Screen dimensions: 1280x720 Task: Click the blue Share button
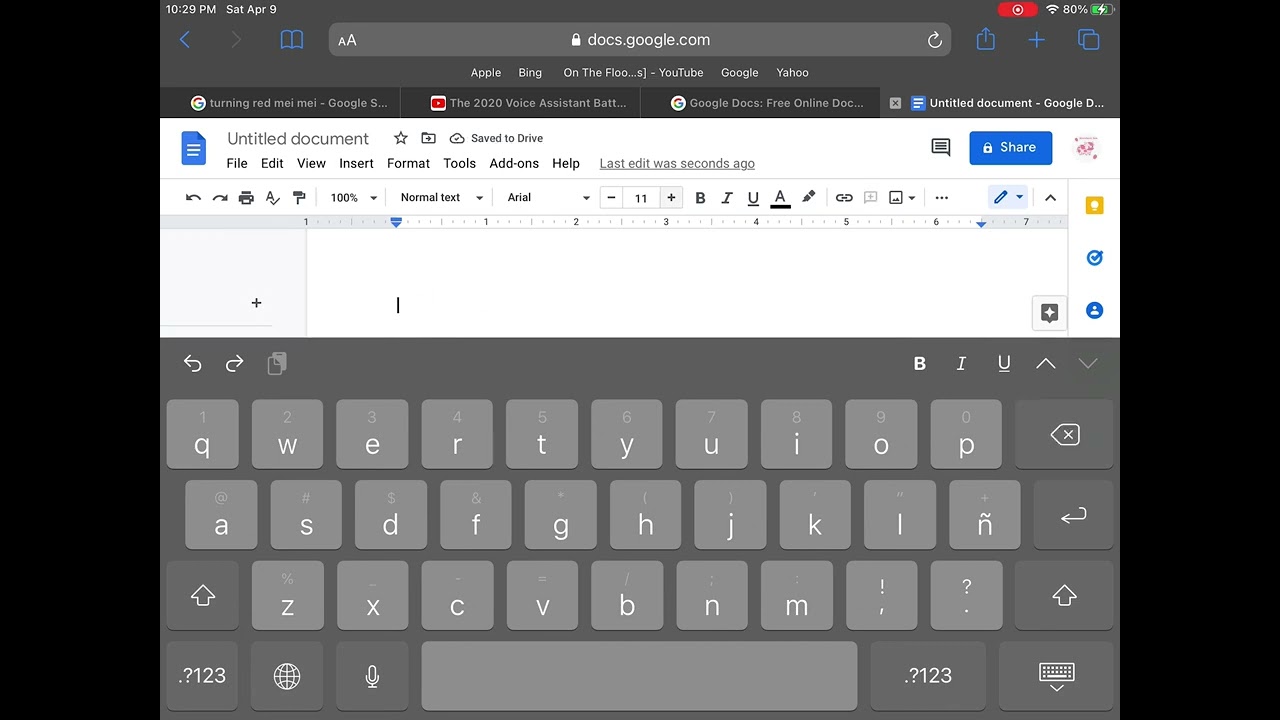(1010, 148)
